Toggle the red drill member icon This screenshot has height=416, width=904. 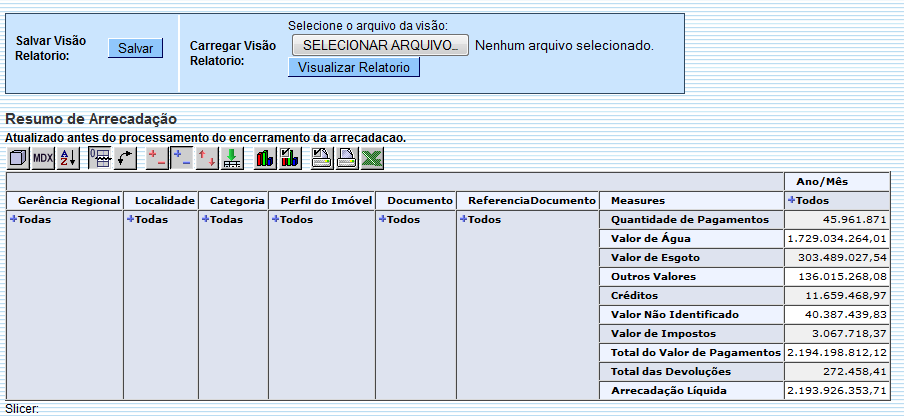coord(157,157)
